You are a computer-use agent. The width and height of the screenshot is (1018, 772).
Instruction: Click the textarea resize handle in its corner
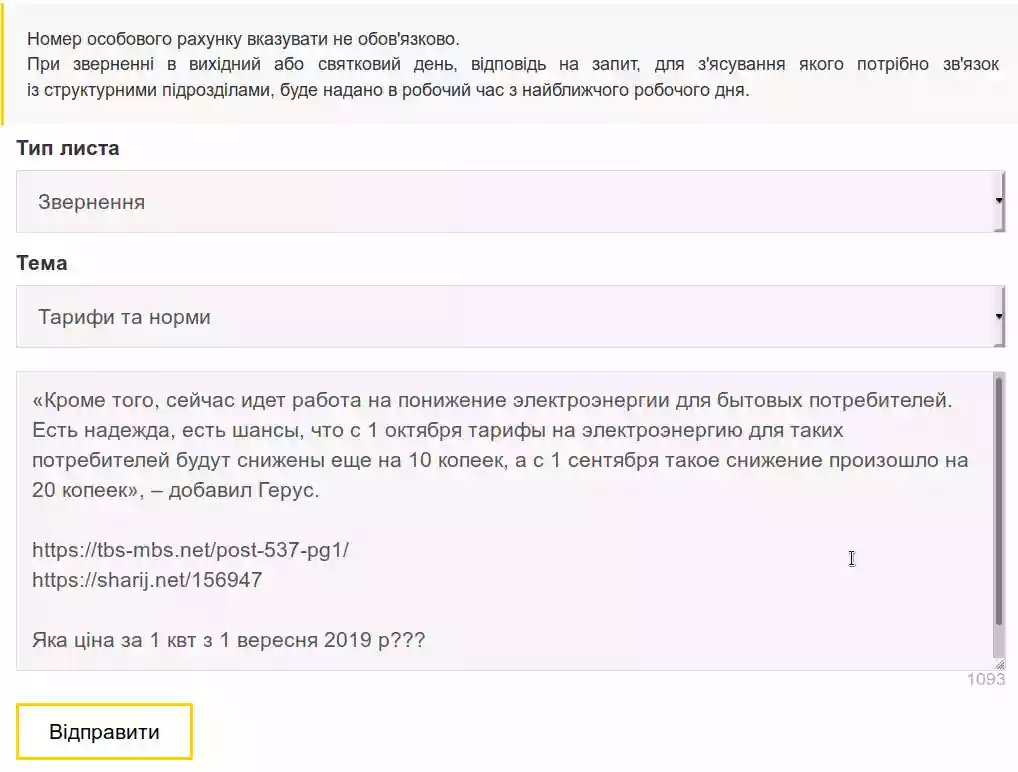click(999, 664)
